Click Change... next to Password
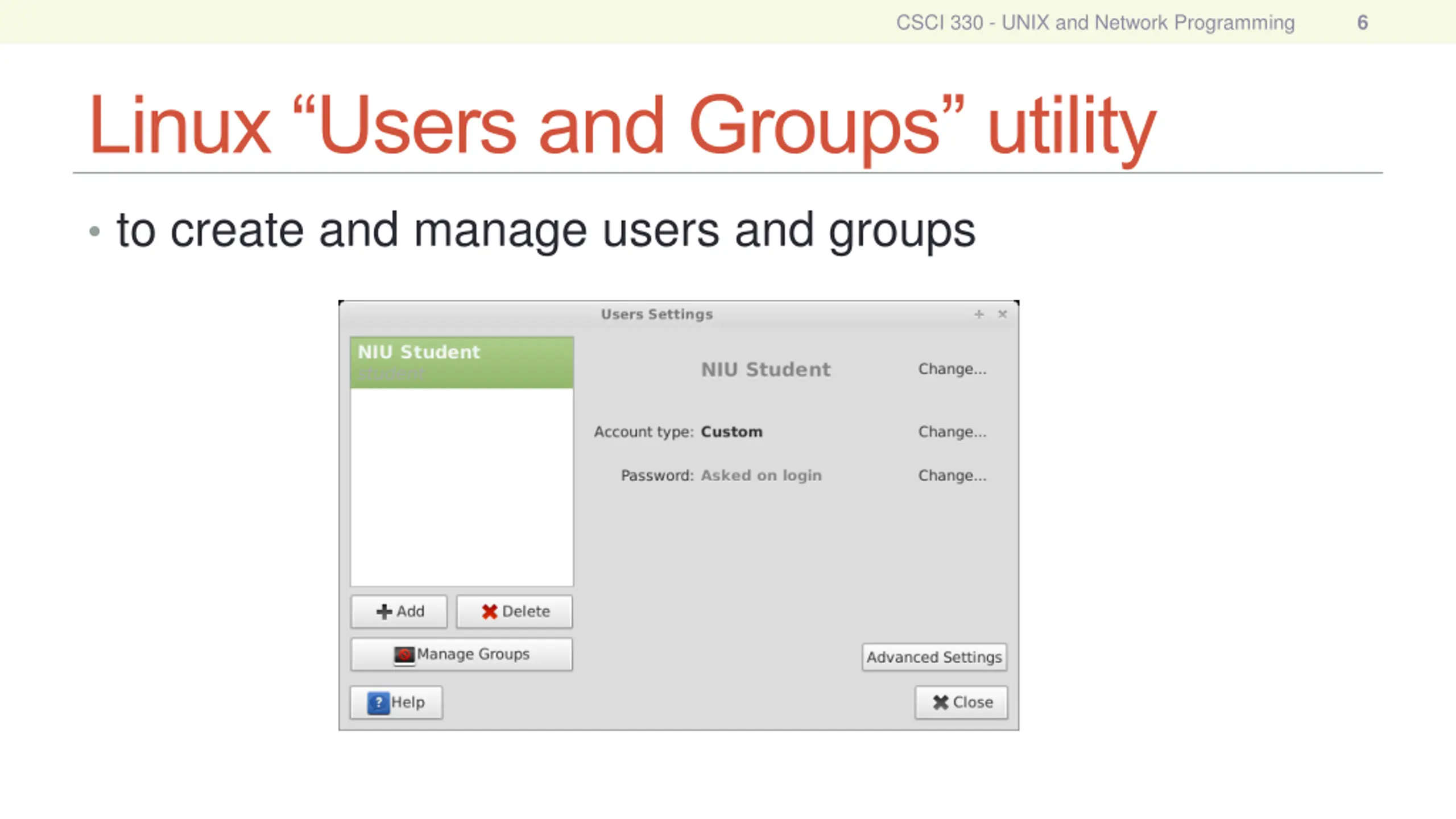This screenshot has height=819, width=1456. 952,475
